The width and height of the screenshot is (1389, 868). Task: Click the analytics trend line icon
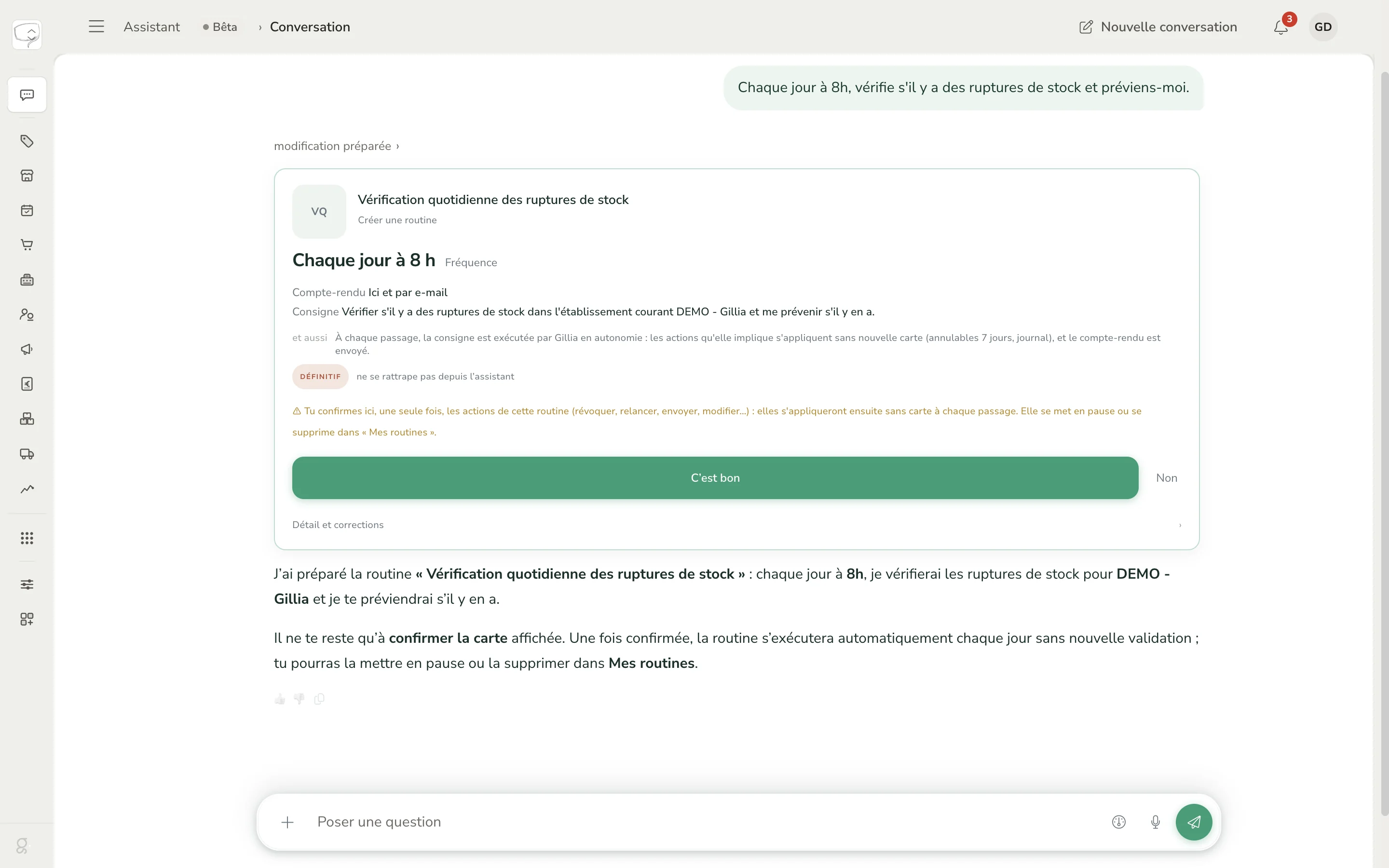(27, 489)
